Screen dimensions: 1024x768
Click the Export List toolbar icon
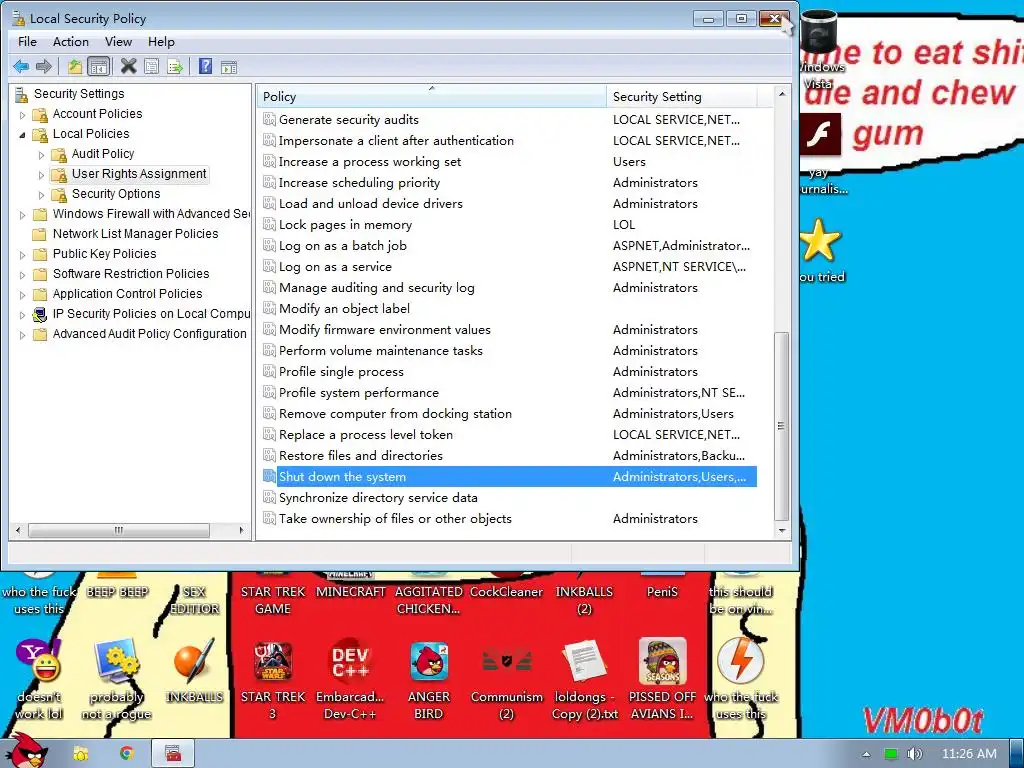pyautogui.click(x=175, y=66)
